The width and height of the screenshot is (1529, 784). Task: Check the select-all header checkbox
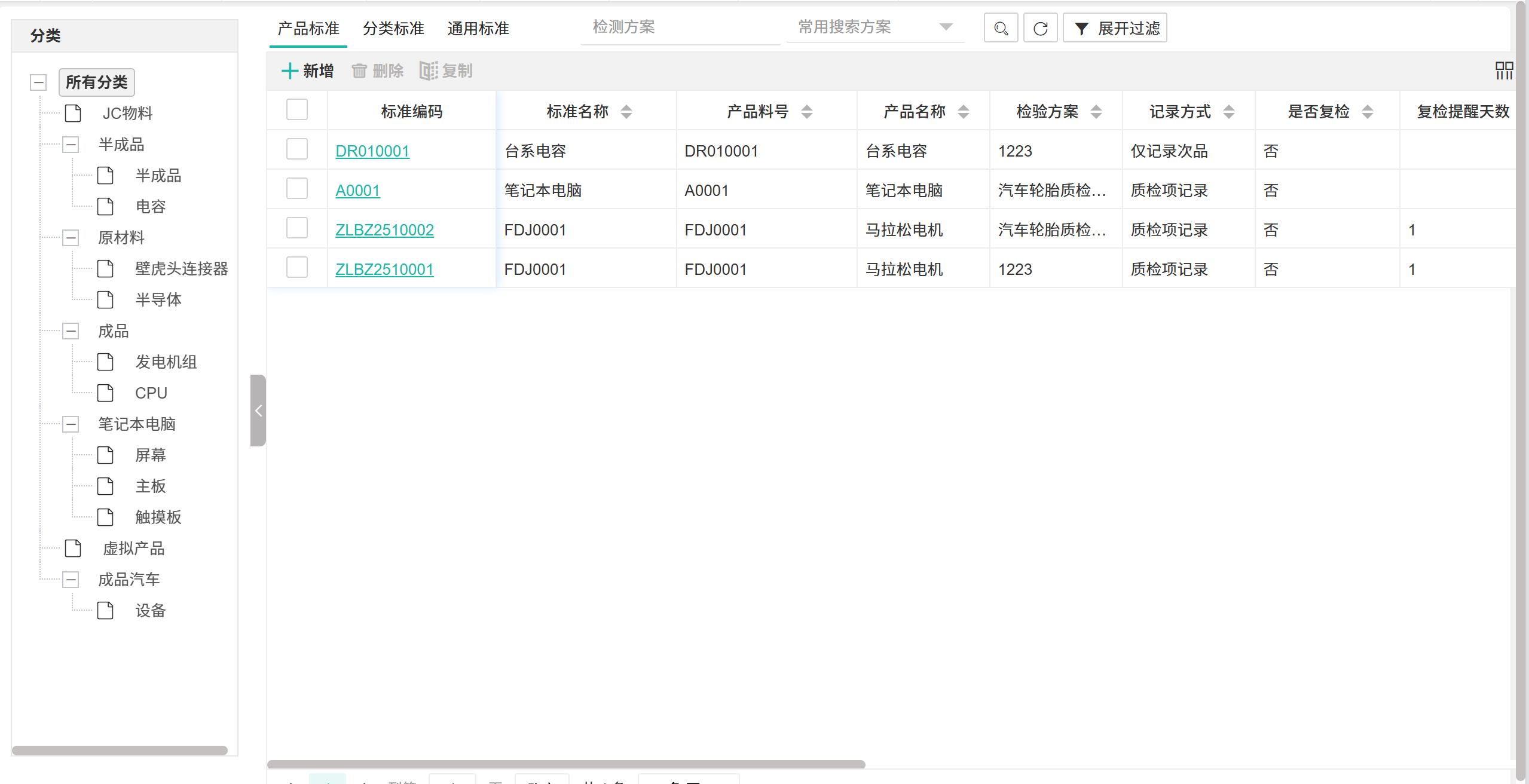click(297, 110)
